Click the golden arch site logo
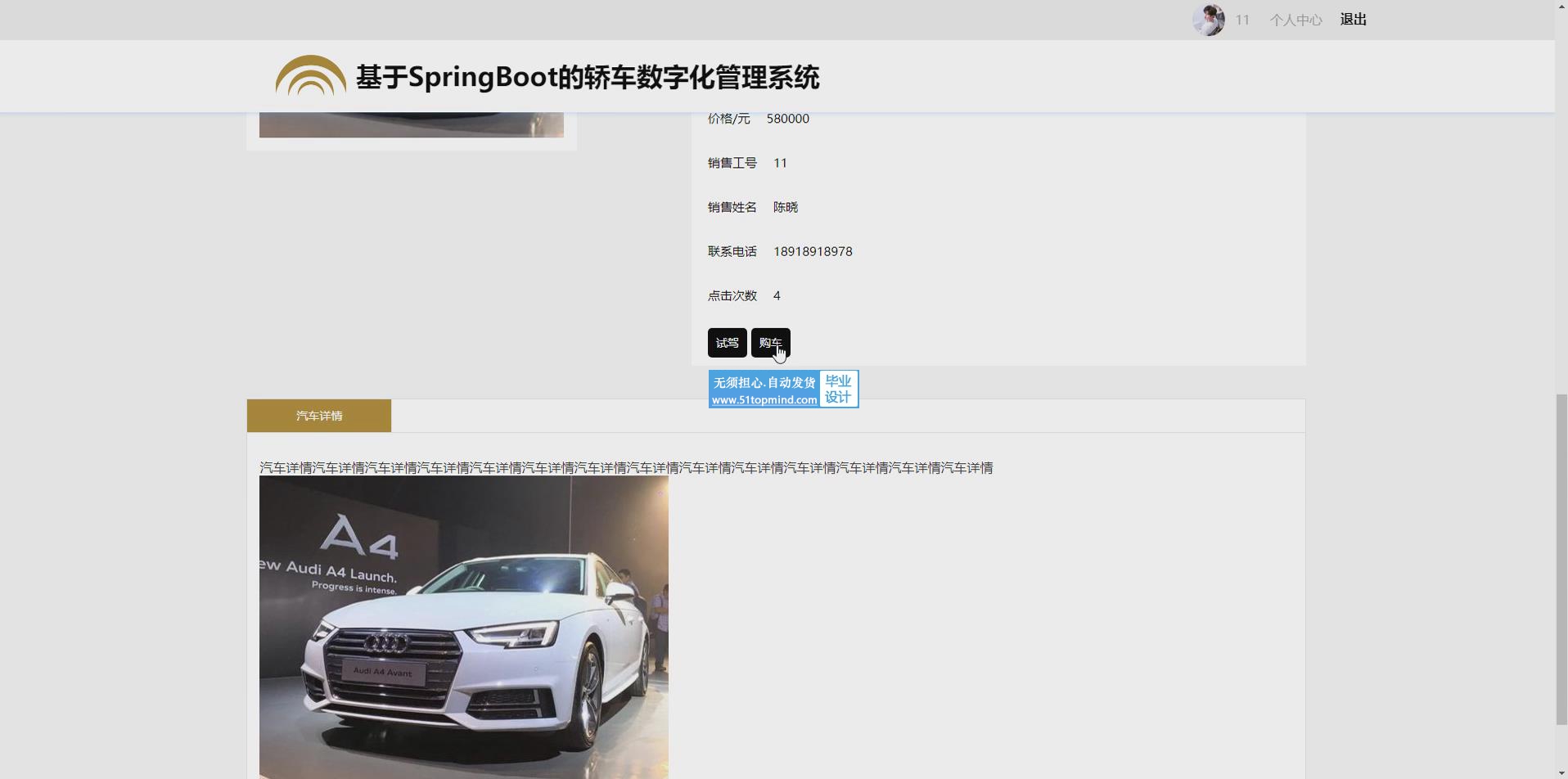The width and height of the screenshot is (1568, 779). pyautogui.click(x=311, y=76)
